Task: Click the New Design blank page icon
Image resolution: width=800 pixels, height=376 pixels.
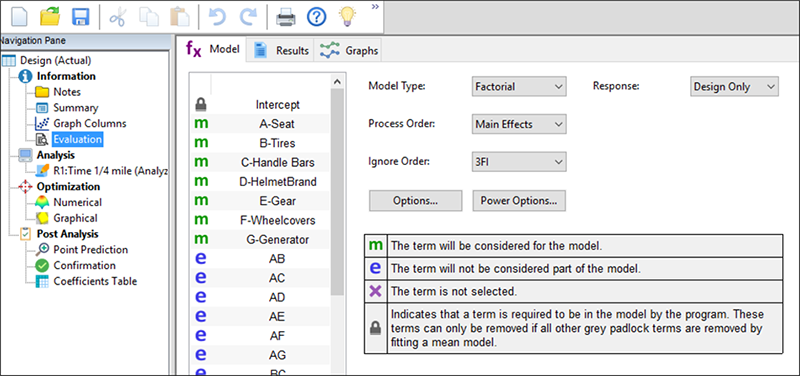Action: [x=19, y=18]
